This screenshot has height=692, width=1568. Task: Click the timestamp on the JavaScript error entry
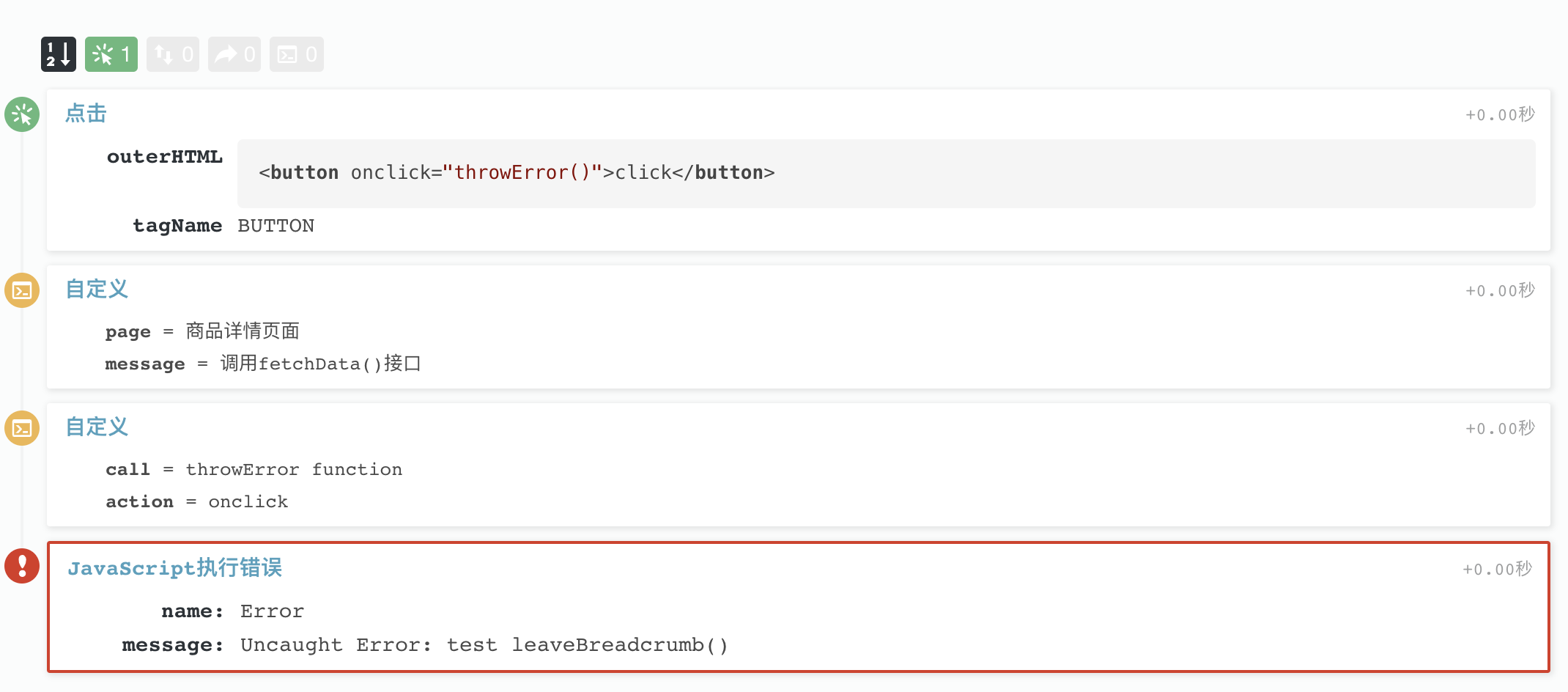tap(1497, 570)
